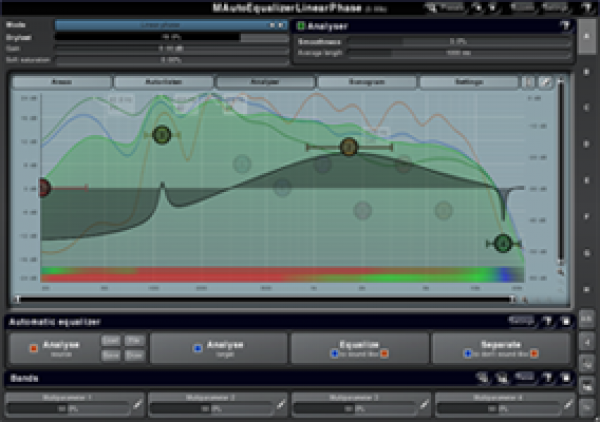Click the Equalize button

tap(359, 348)
